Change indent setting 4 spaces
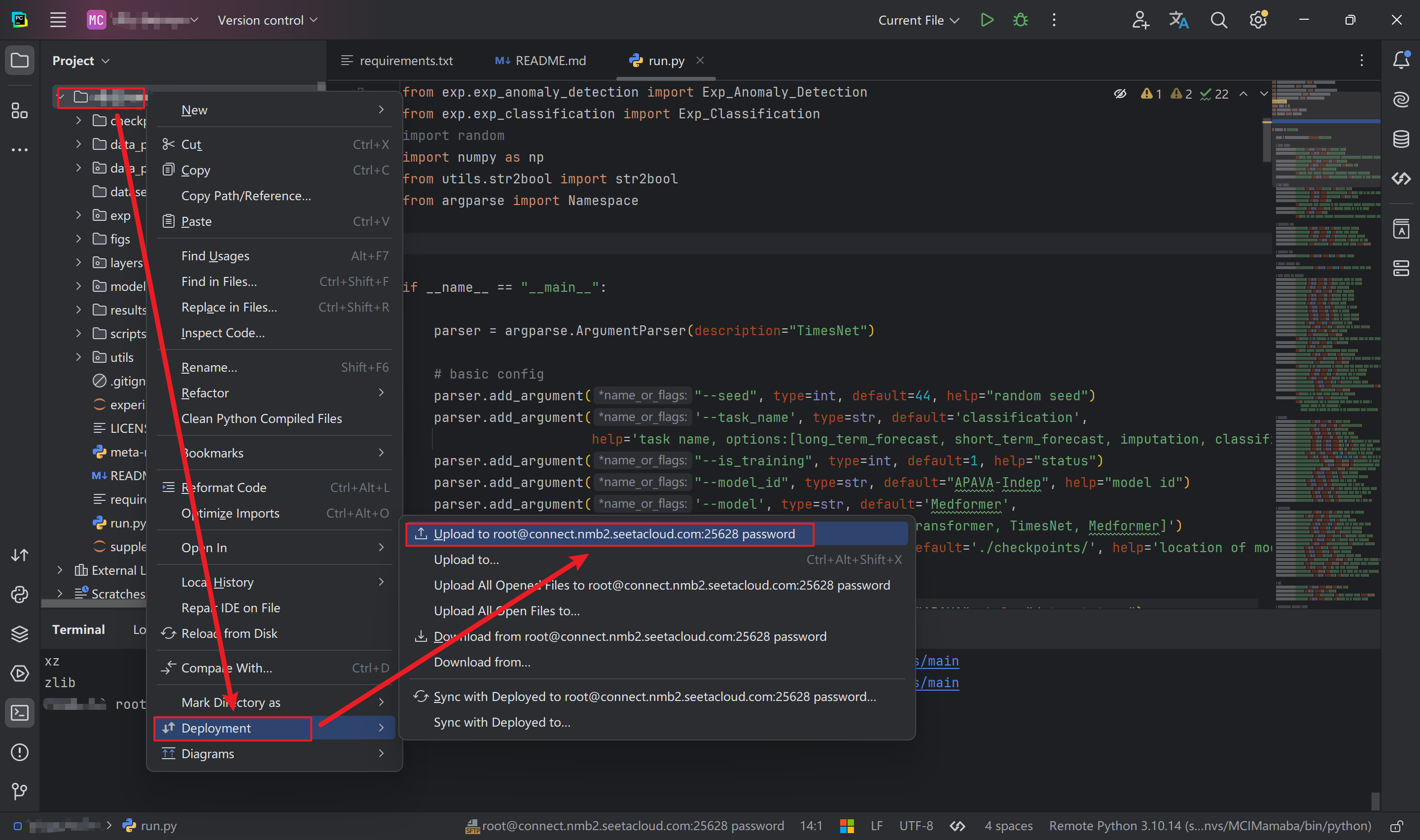The width and height of the screenshot is (1420, 840). 1008,826
